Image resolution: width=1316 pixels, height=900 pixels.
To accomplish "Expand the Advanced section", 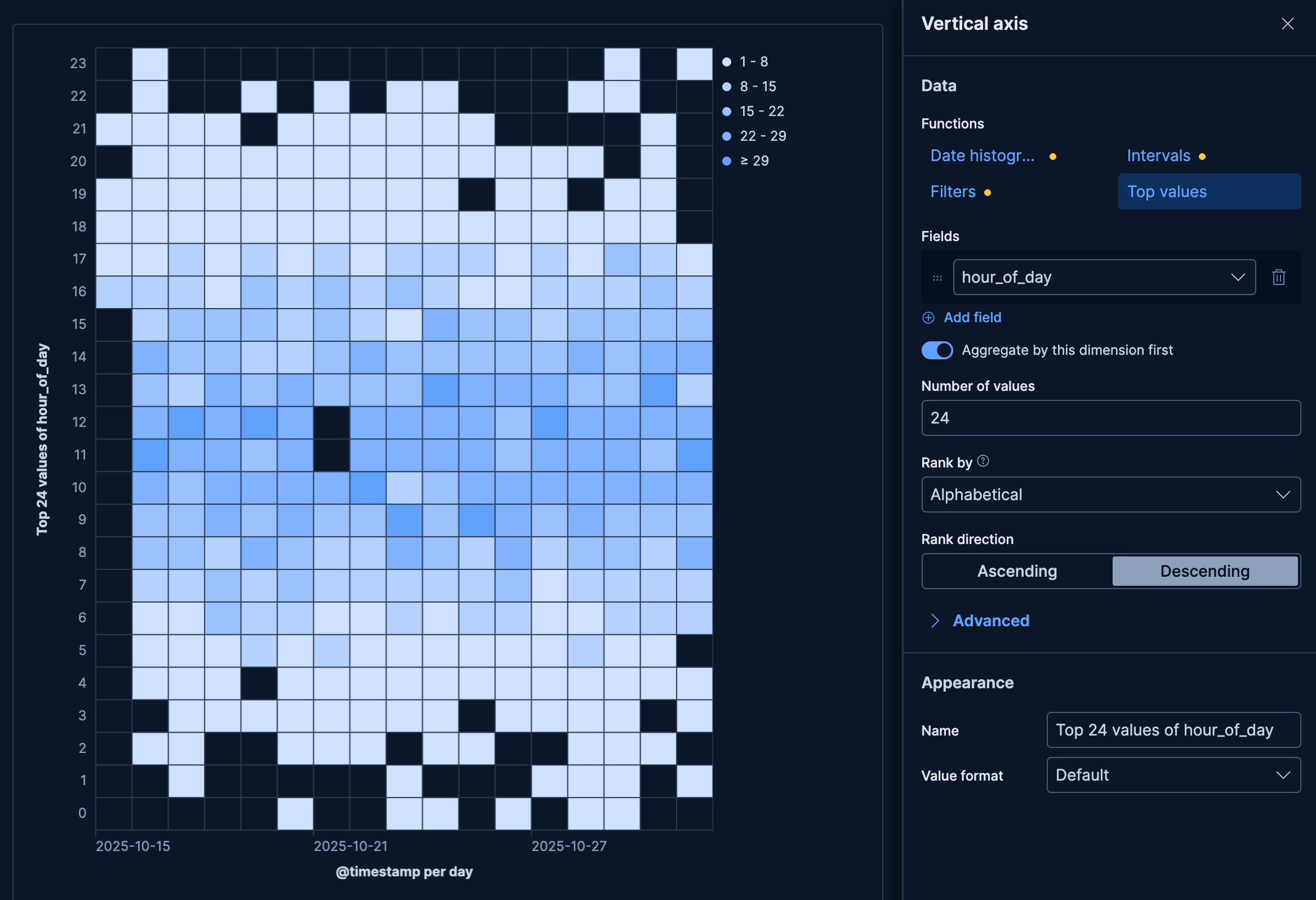I will click(991, 621).
